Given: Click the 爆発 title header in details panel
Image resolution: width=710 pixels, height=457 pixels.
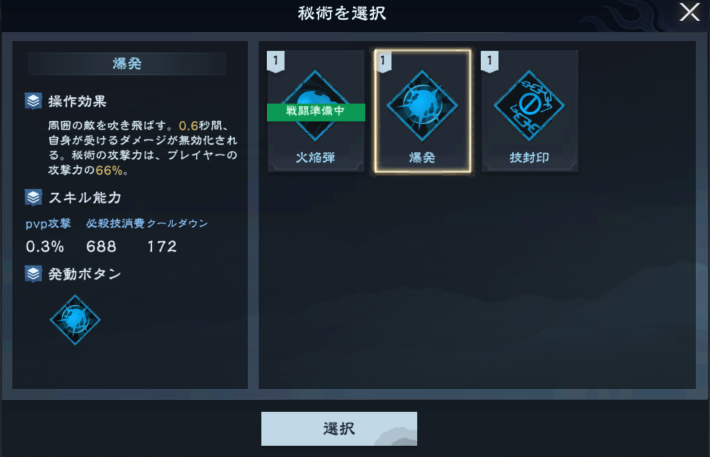Looking at the screenshot, I should 127,63.
